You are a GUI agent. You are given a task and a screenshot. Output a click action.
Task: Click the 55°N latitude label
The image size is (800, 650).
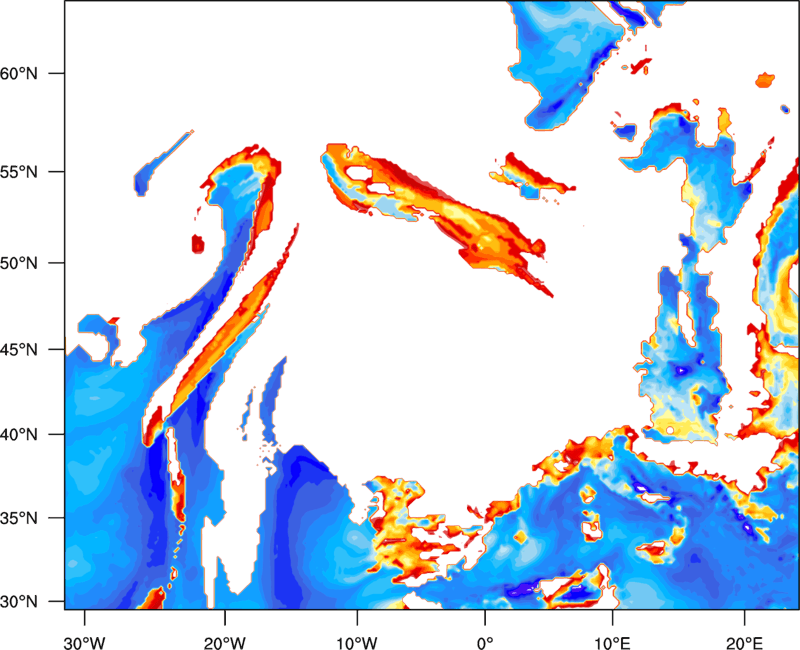(19, 172)
